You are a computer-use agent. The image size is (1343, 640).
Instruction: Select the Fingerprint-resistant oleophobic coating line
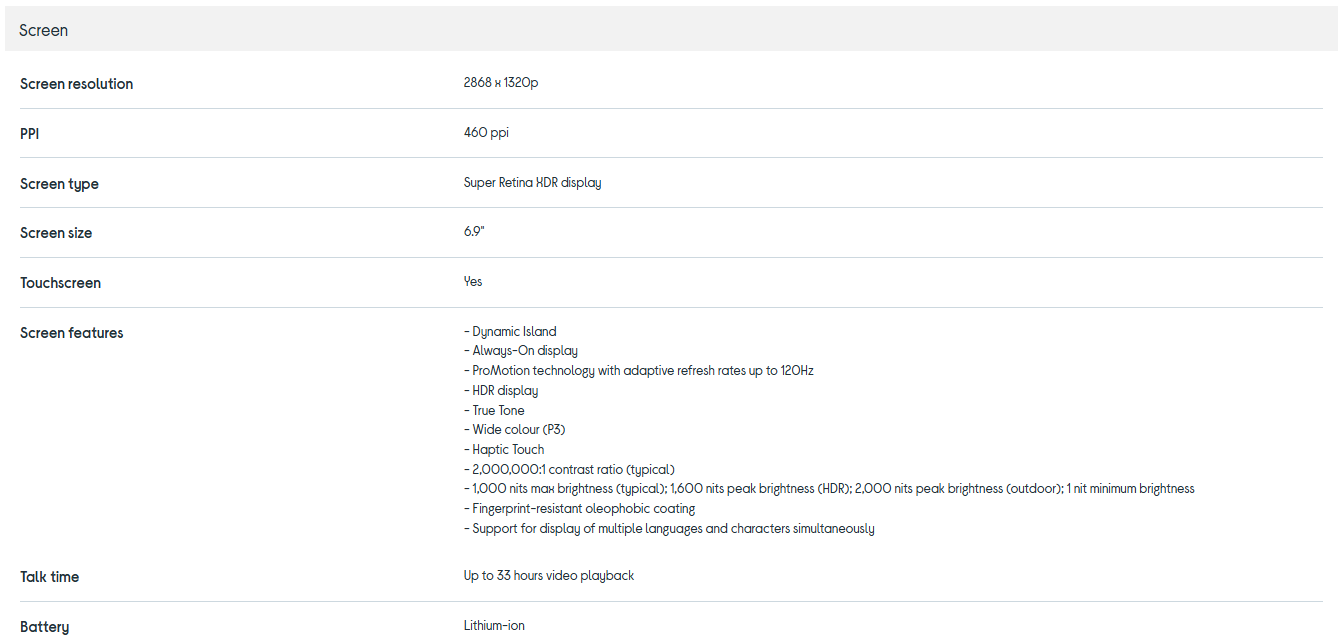(x=579, y=509)
